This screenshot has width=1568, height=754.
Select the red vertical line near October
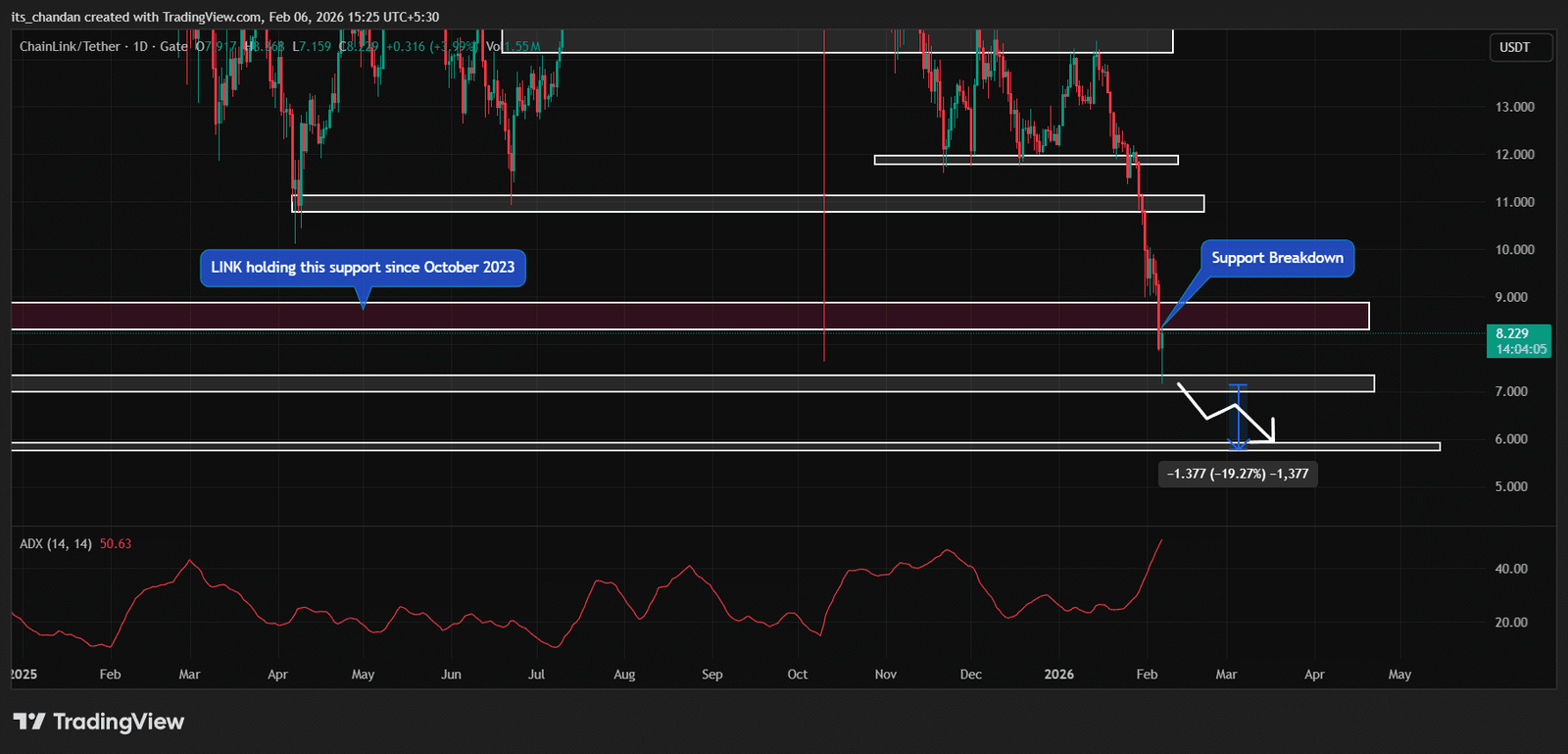(x=824, y=196)
